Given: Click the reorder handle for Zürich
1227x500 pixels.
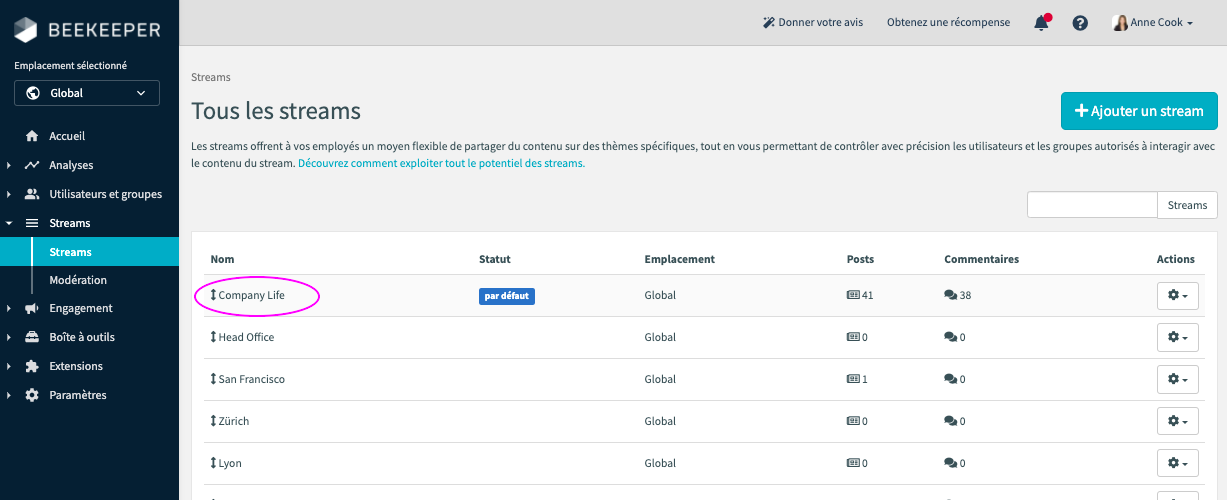Looking at the screenshot, I should click(x=213, y=421).
